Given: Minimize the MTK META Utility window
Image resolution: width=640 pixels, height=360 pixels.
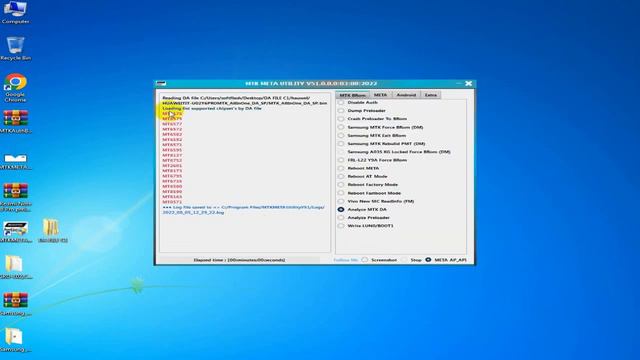Looking at the screenshot, I should pyautogui.click(x=459, y=83).
